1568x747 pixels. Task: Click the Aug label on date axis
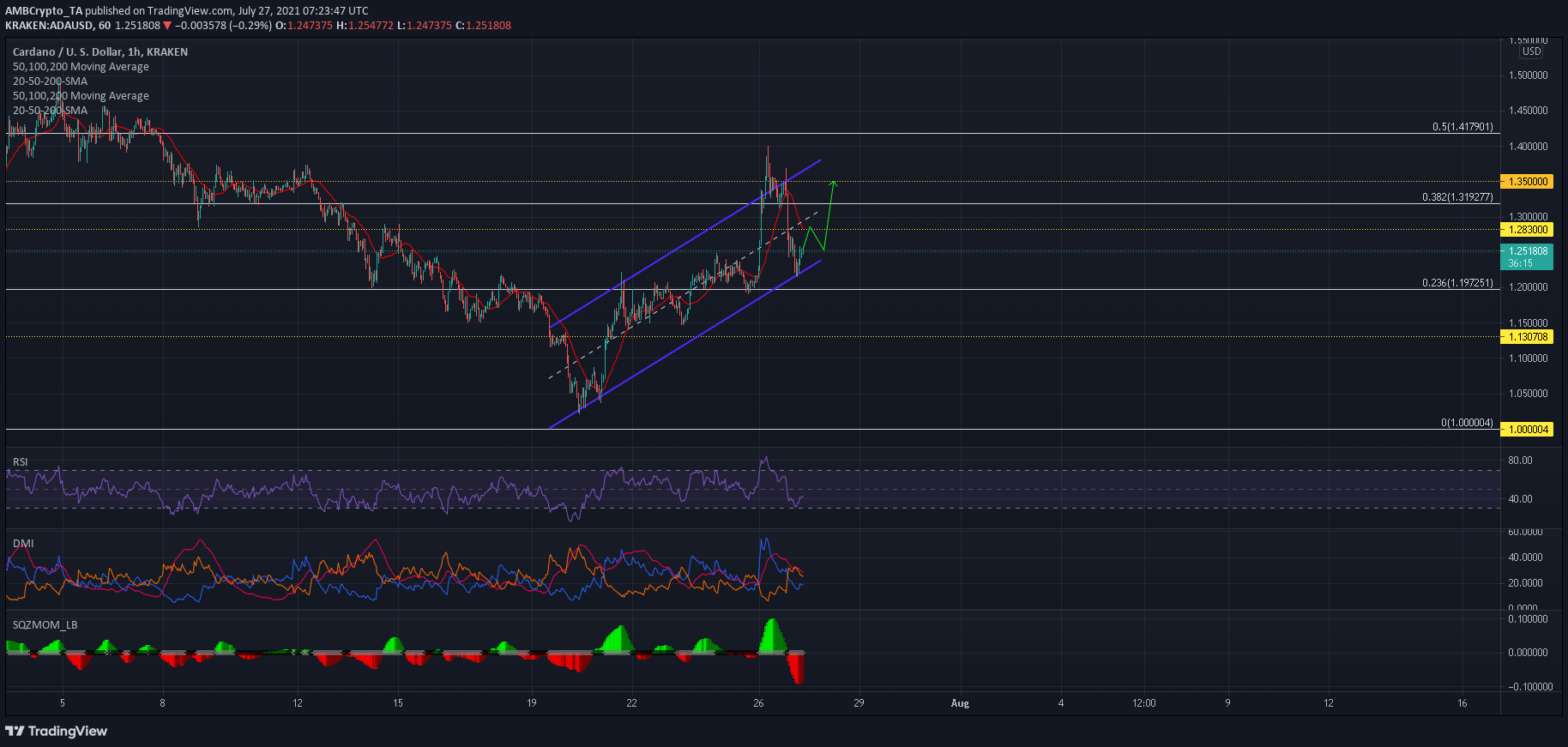point(960,703)
